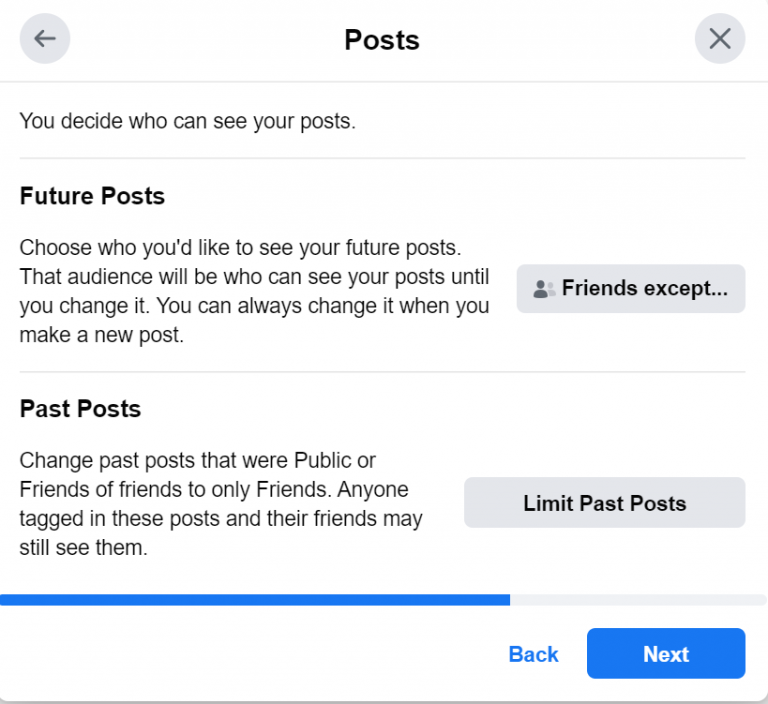768x704 pixels.
Task: Click the back arrow icon in the header
Action: pyautogui.click(x=45, y=40)
